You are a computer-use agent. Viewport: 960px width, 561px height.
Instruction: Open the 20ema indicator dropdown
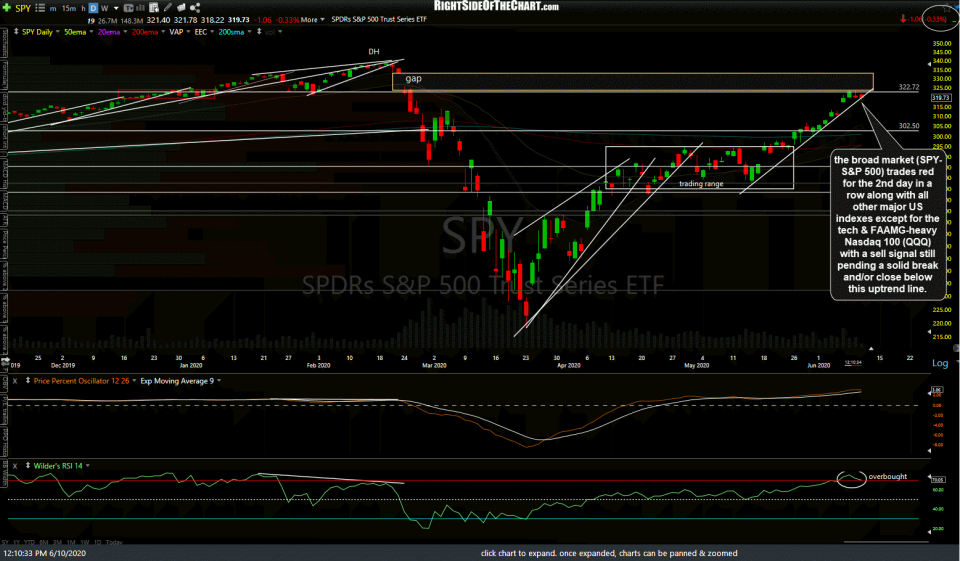tap(125, 32)
